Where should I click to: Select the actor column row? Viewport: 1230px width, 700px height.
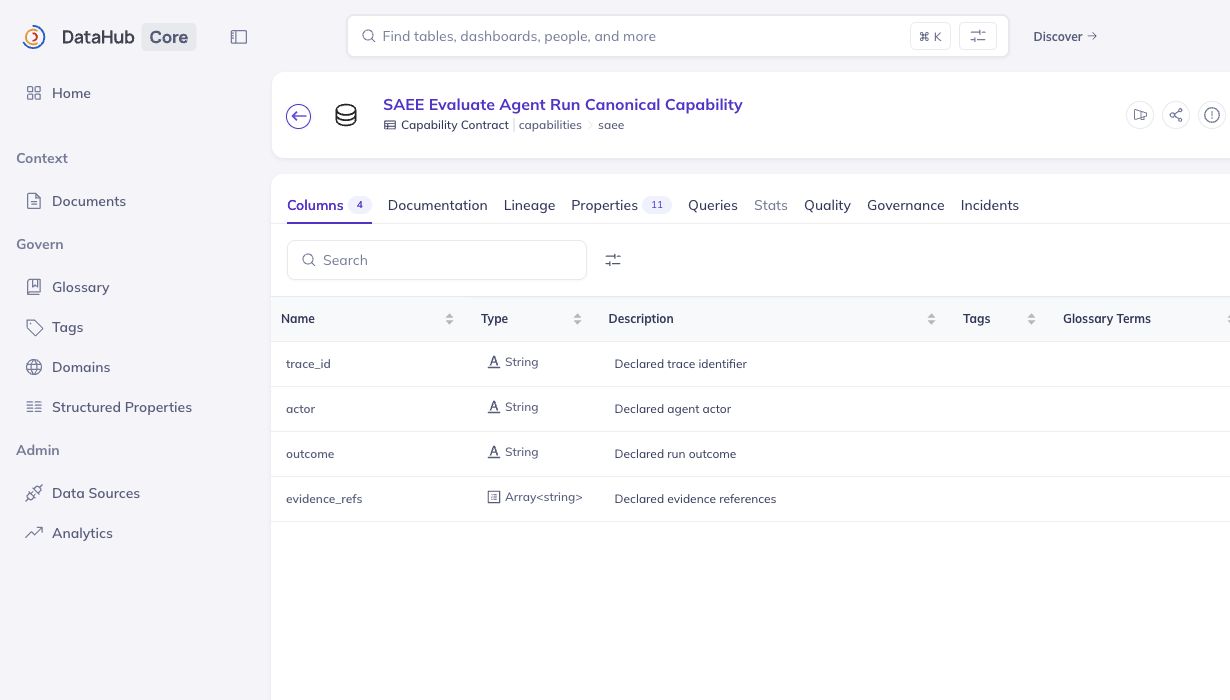[750, 409]
